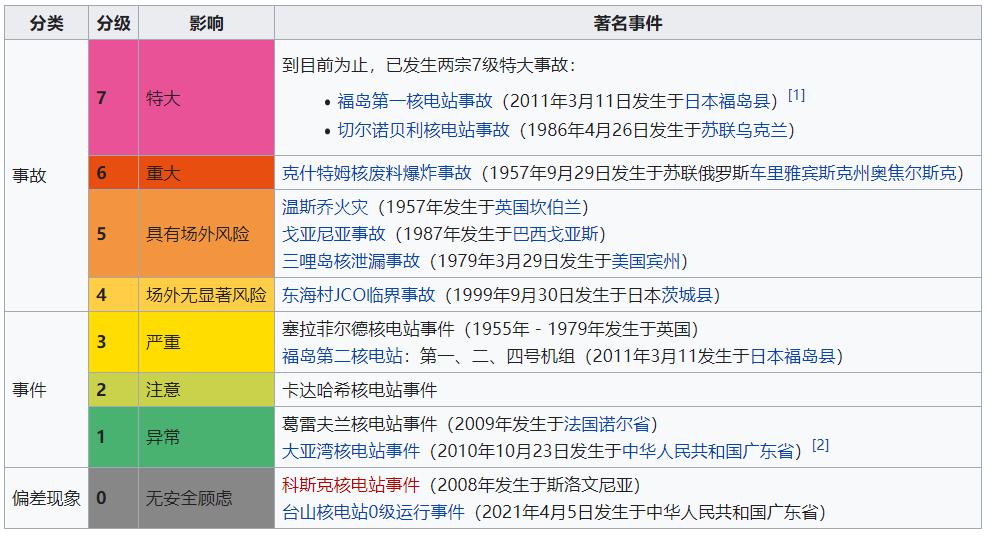Click the 具有场外风险 impact cell

[x=206, y=234]
